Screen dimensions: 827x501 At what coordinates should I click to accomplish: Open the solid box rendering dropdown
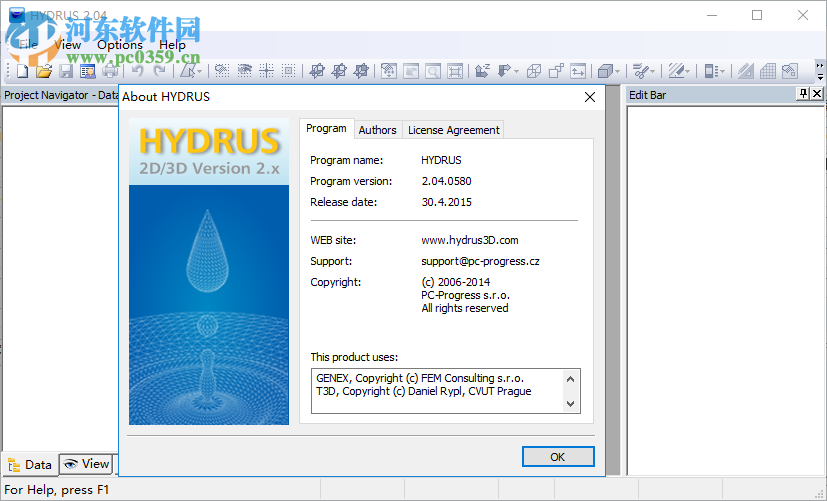pyautogui.click(x=618, y=71)
